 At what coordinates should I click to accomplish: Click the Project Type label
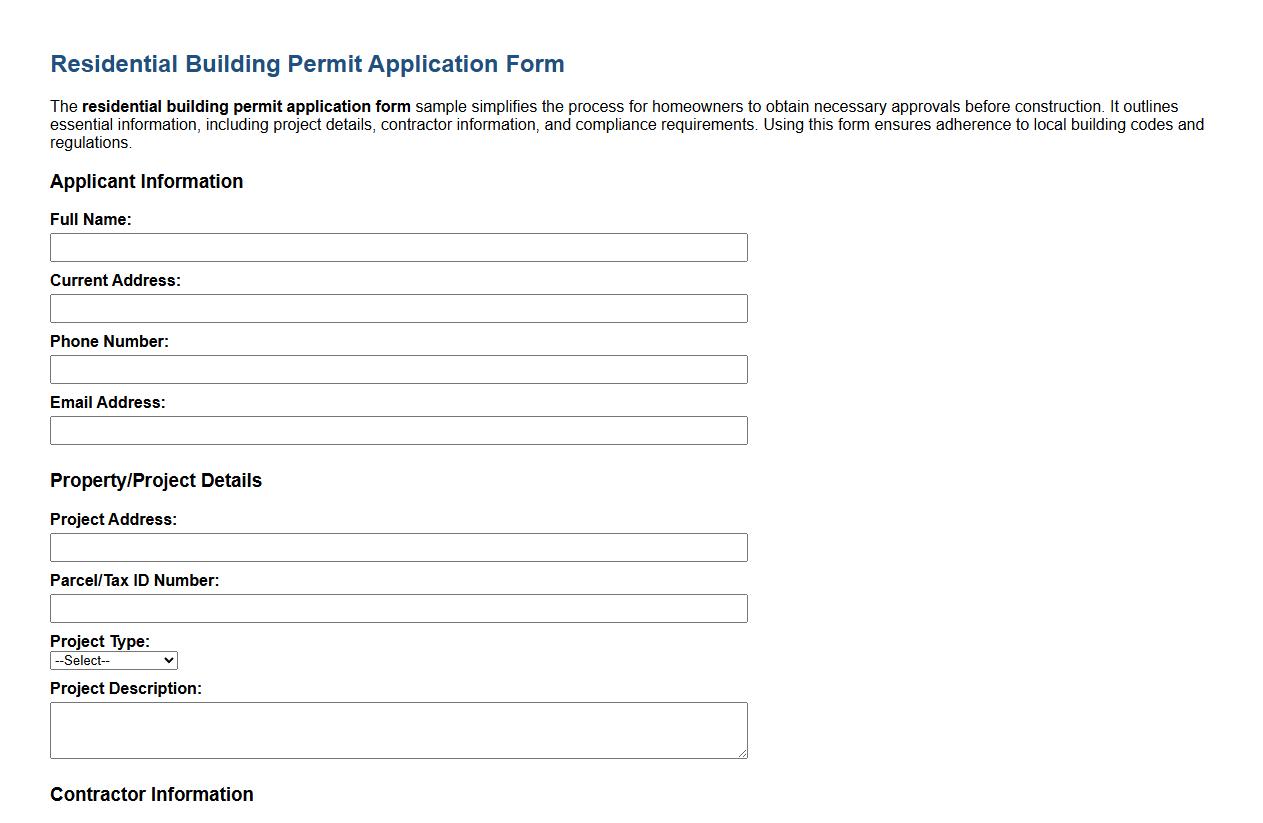tap(99, 641)
